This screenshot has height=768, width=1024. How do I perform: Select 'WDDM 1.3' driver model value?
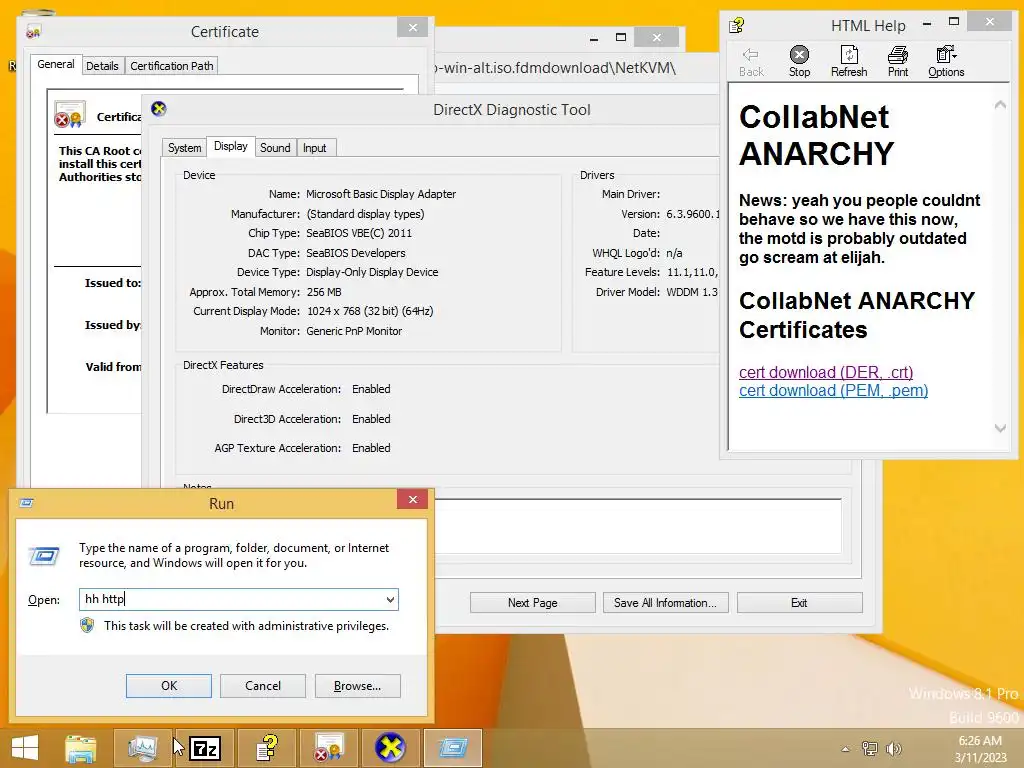(x=692, y=292)
